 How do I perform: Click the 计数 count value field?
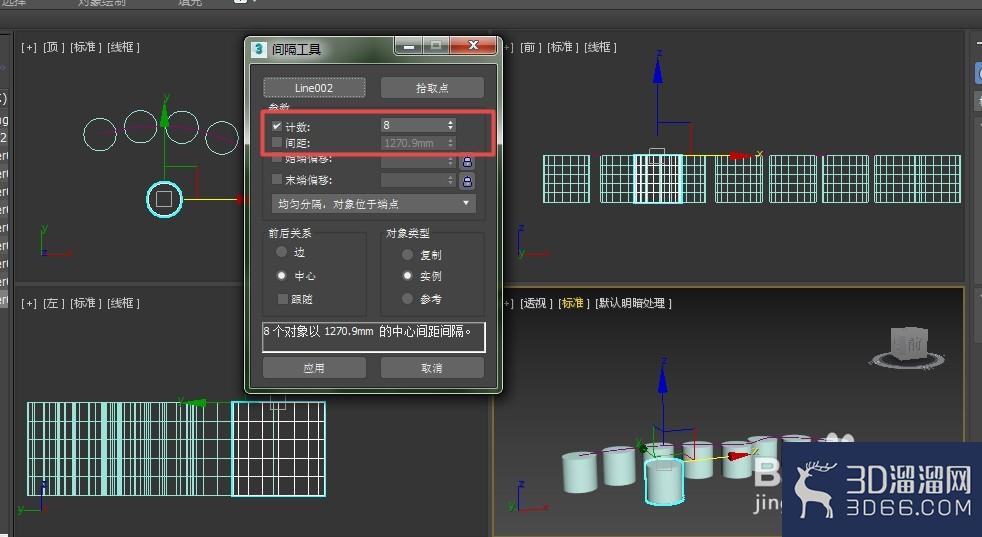coord(413,125)
